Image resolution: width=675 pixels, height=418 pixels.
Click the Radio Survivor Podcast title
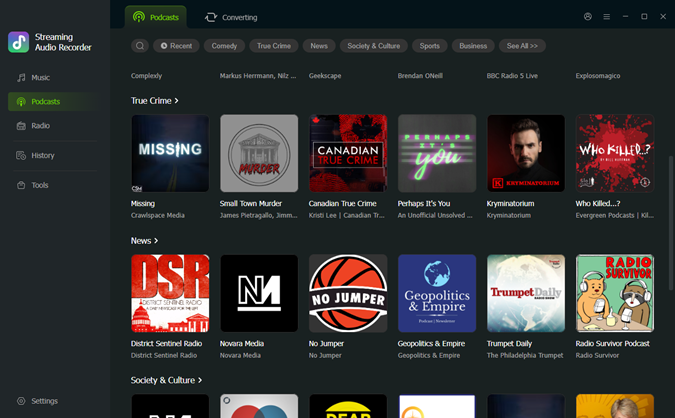click(613, 344)
